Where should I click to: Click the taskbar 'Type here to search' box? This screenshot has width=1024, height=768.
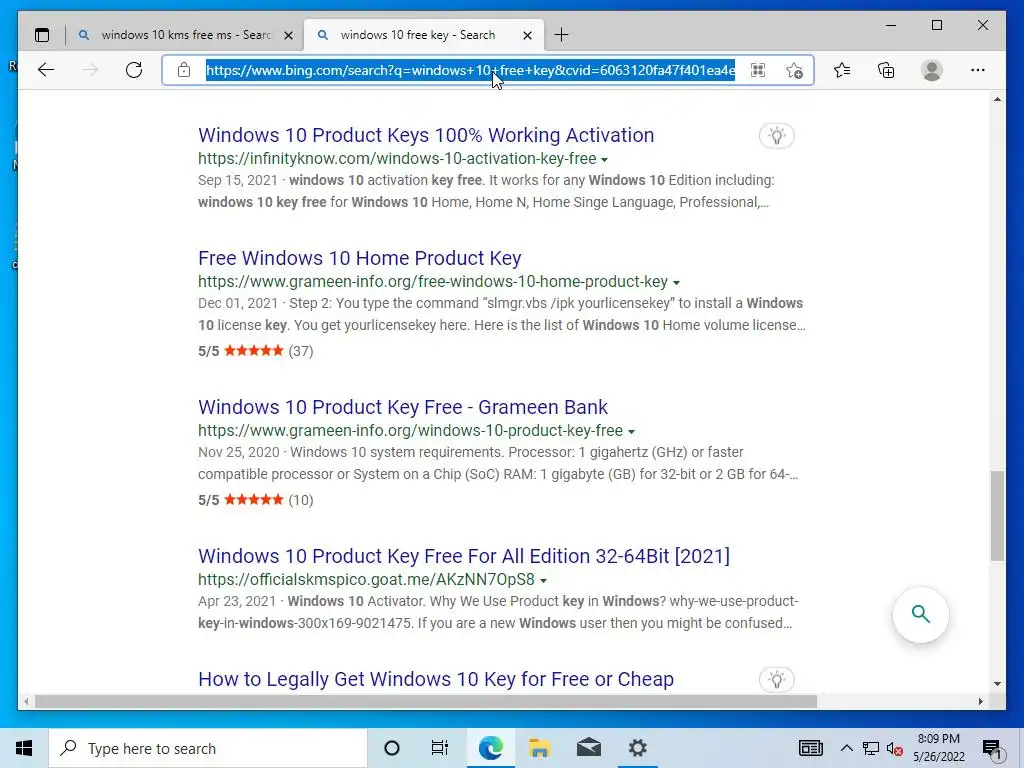click(208, 748)
